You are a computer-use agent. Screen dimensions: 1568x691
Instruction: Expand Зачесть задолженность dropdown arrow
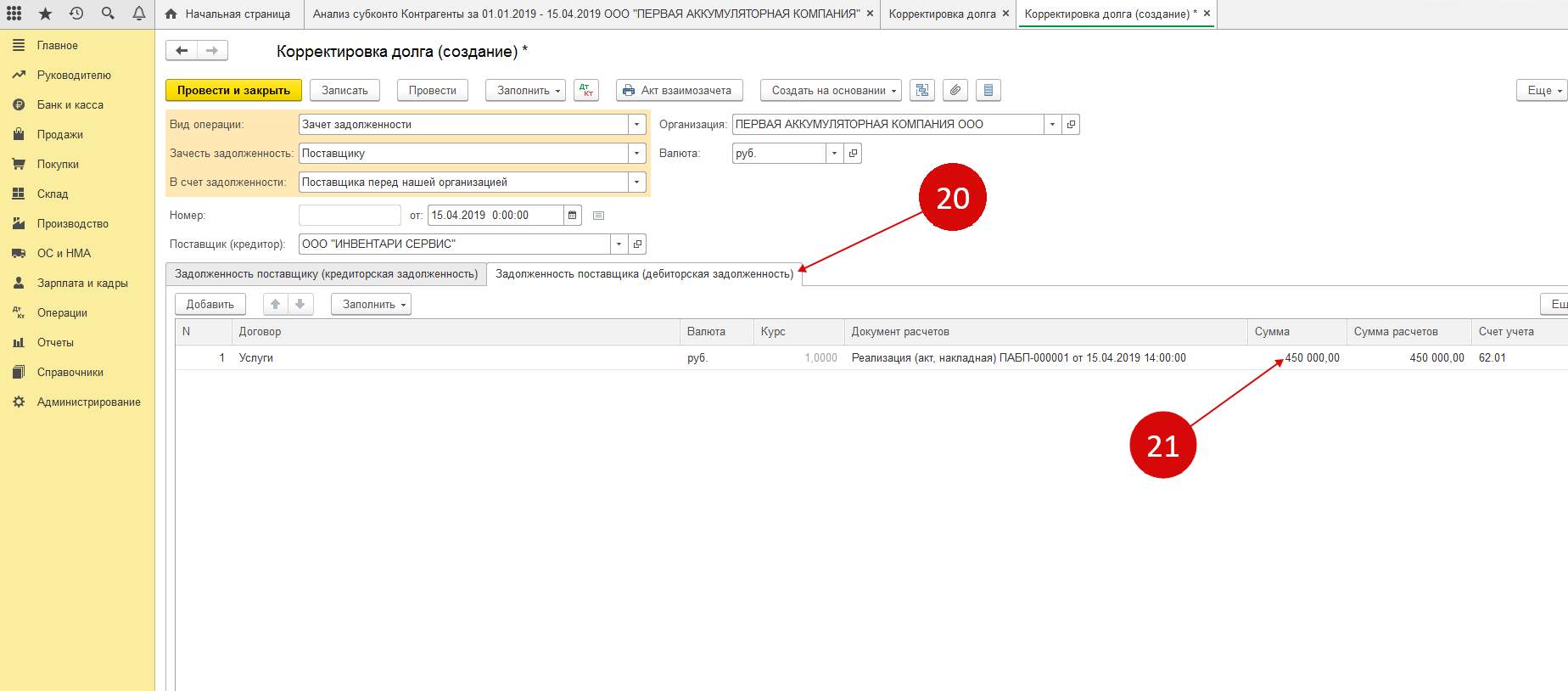tap(637, 154)
